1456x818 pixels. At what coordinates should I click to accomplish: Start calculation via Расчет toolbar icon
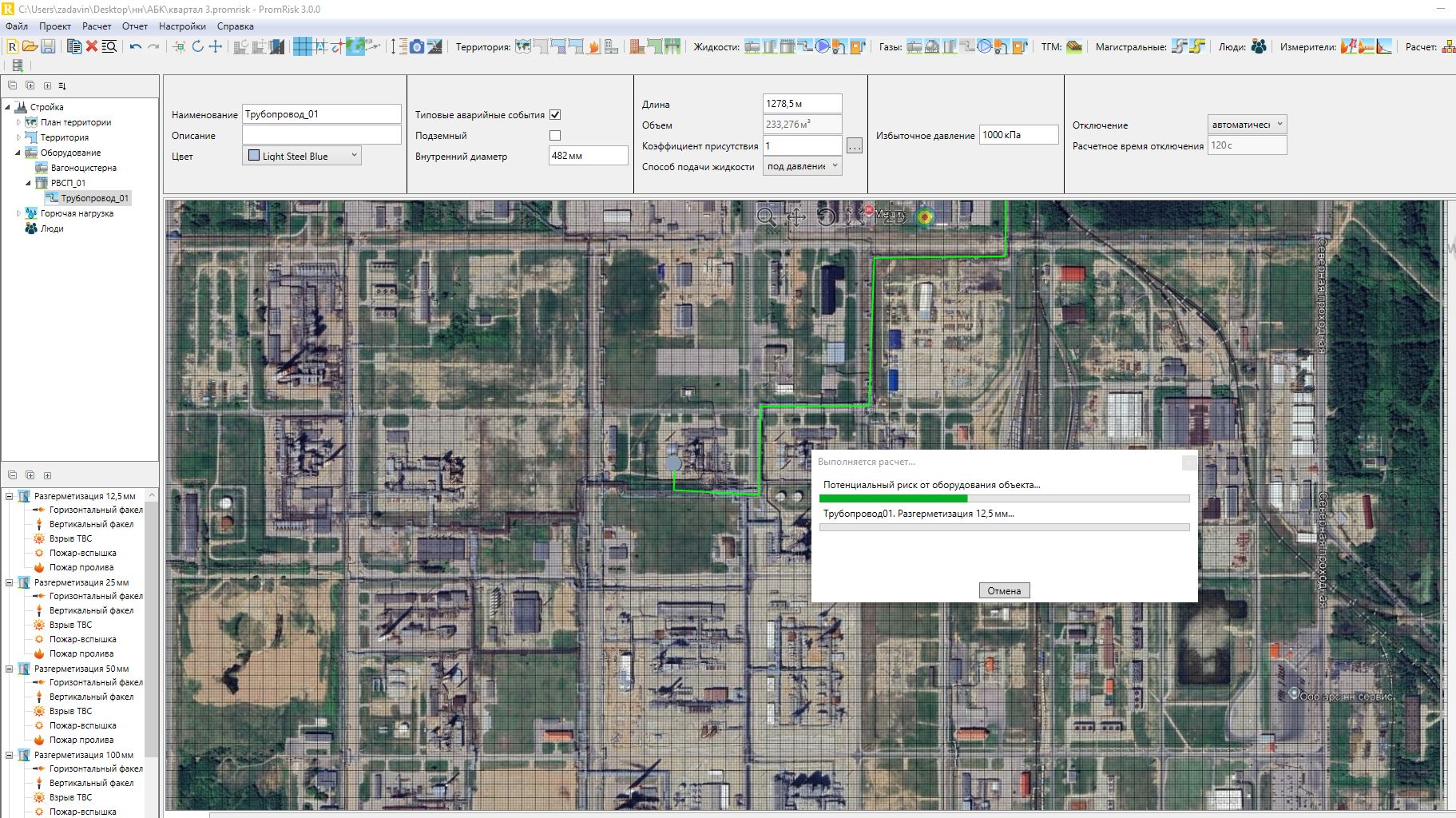[x=1447, y=46]
